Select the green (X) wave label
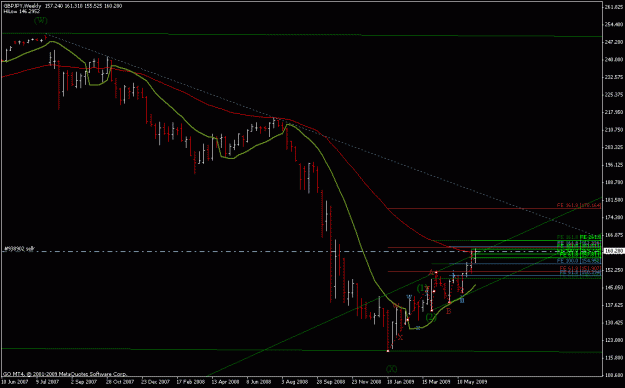This screenshot has height=388, width=625. [391, 368]
